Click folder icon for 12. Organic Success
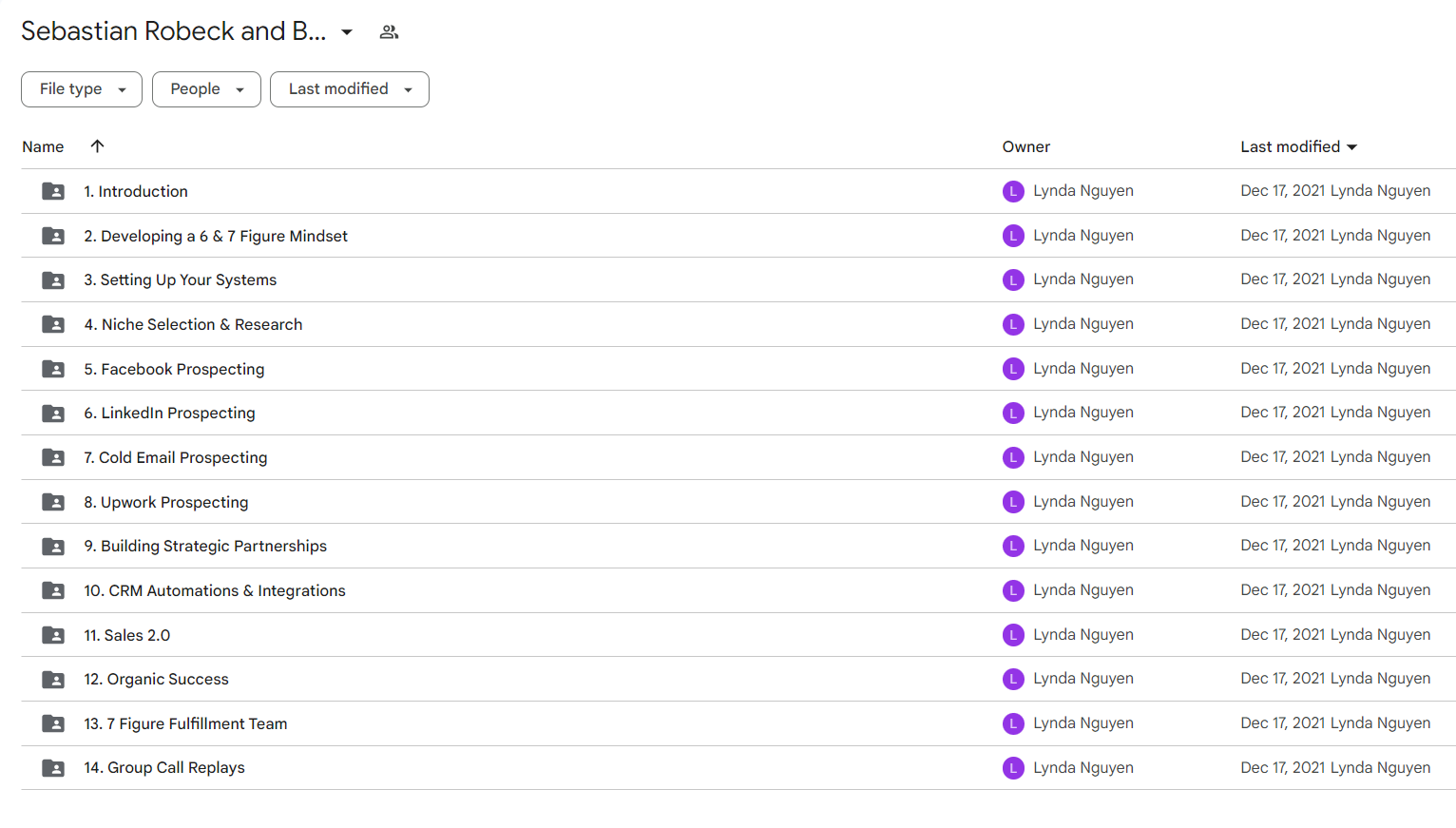 (53, 680)
